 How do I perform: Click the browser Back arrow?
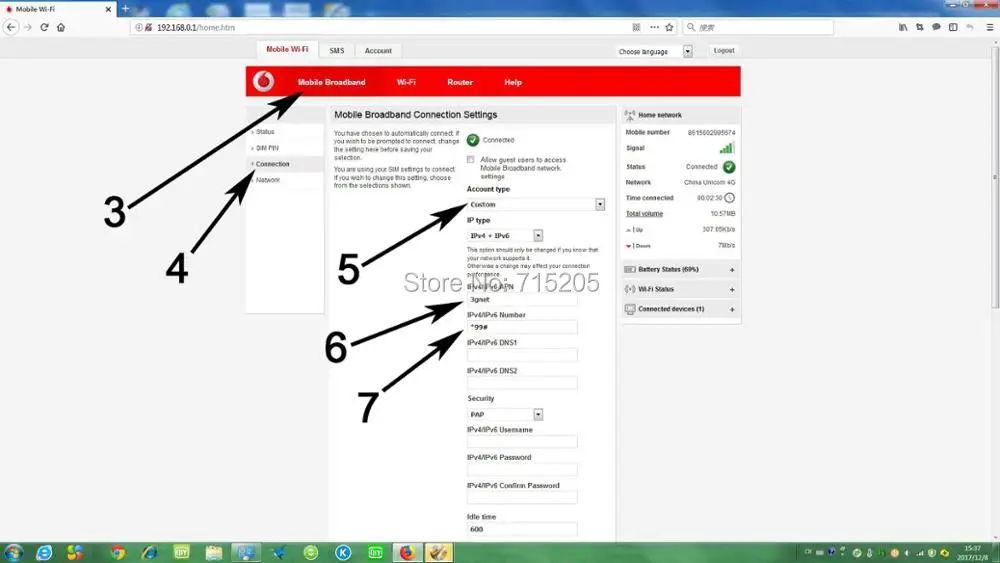point(11,27)
